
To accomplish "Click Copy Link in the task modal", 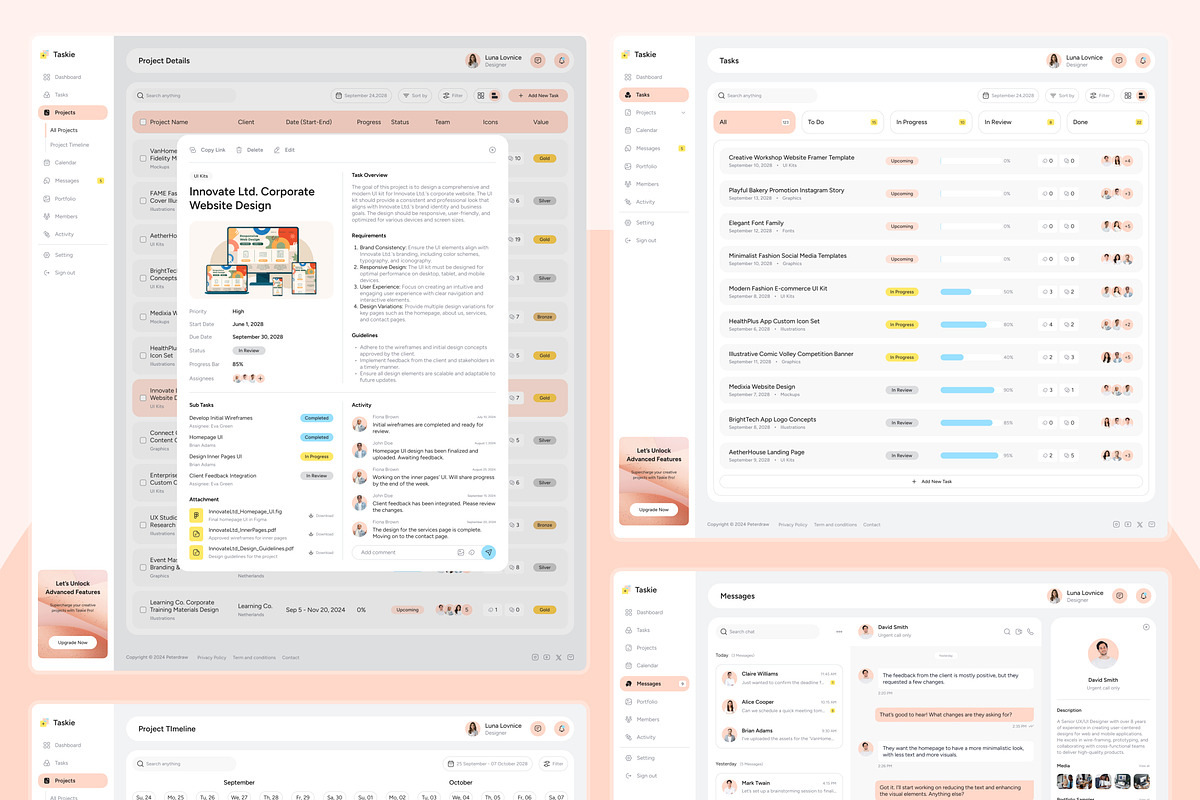I will (207, 150).
